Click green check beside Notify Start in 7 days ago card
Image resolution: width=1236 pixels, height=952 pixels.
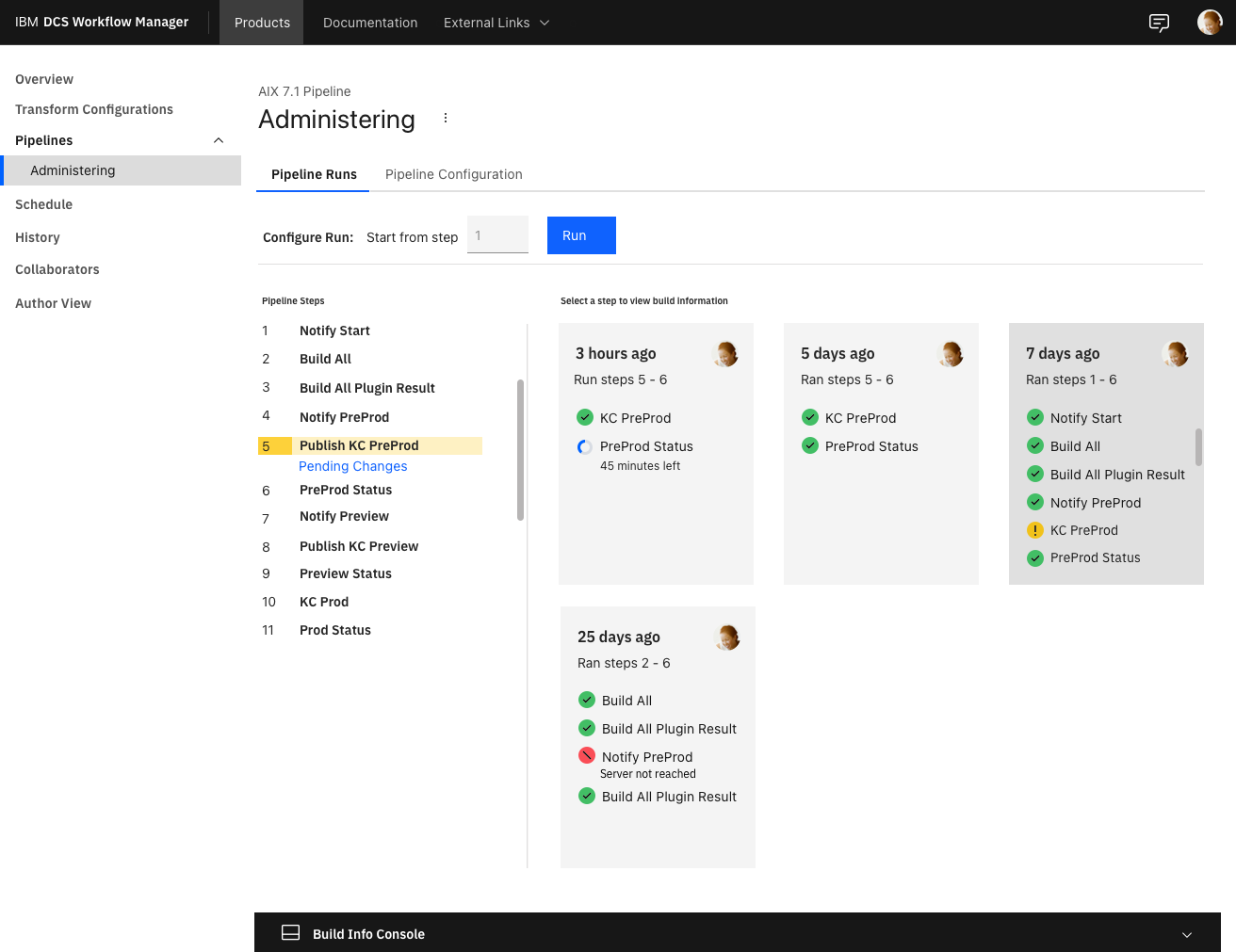pyautogui.click(x=1035, y=417)
